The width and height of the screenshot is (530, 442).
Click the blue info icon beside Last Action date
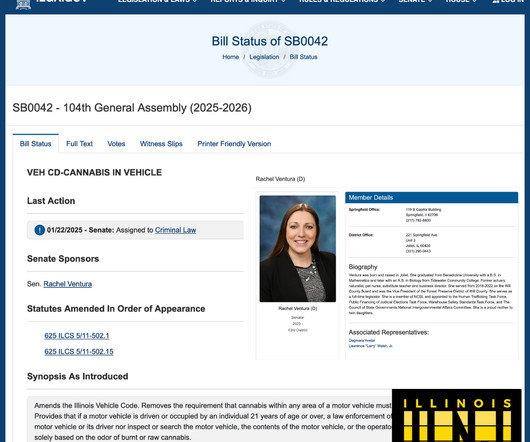40,230
